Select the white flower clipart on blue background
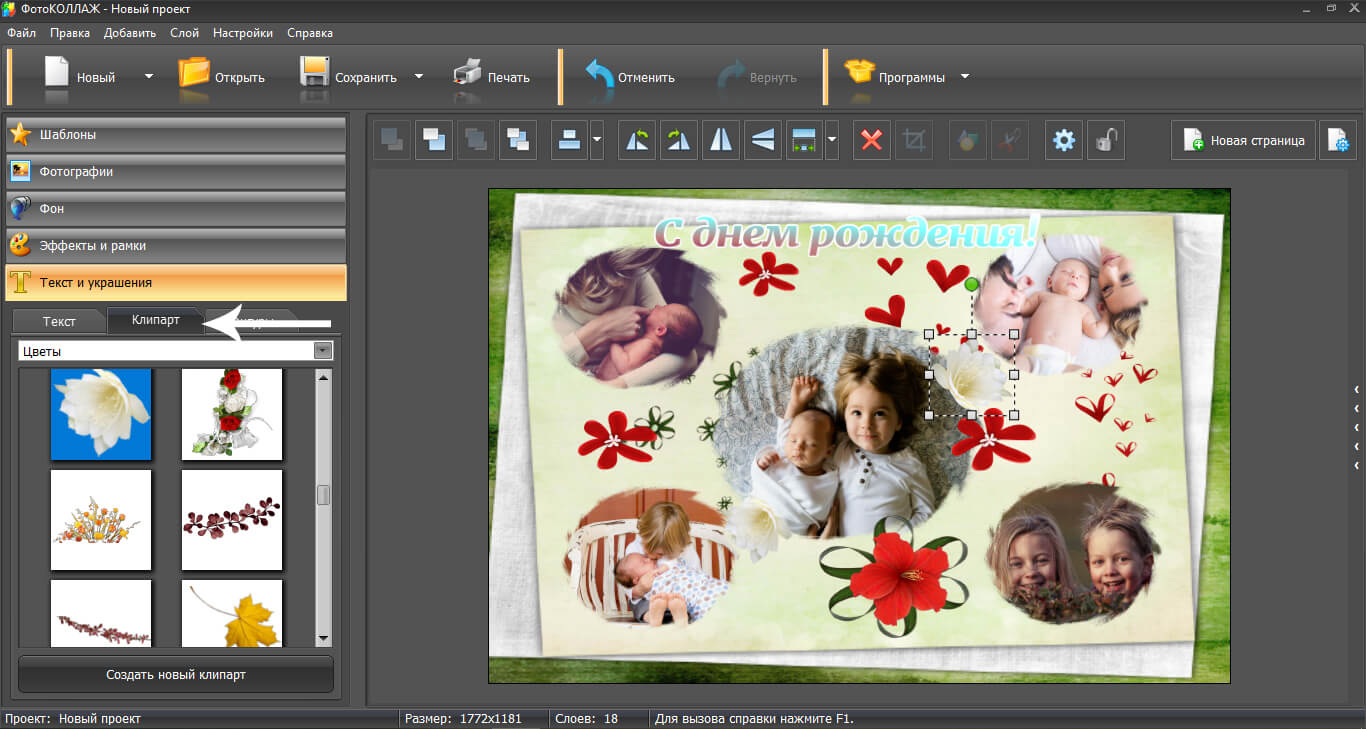 (x=101, y=414)
